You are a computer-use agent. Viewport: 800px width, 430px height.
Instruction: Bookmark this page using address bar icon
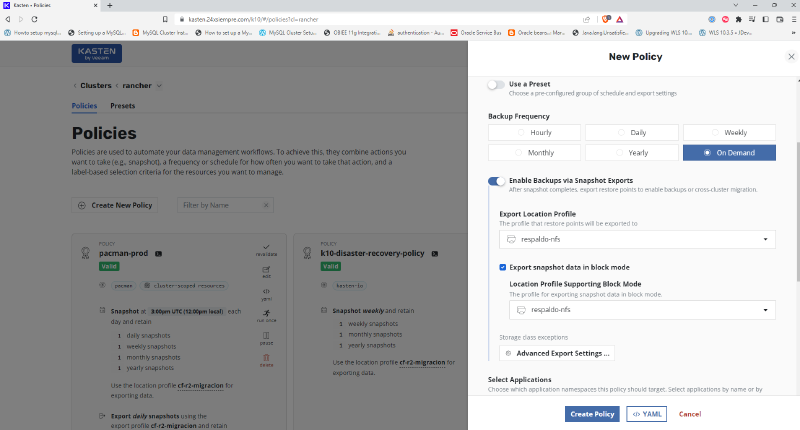165,19
